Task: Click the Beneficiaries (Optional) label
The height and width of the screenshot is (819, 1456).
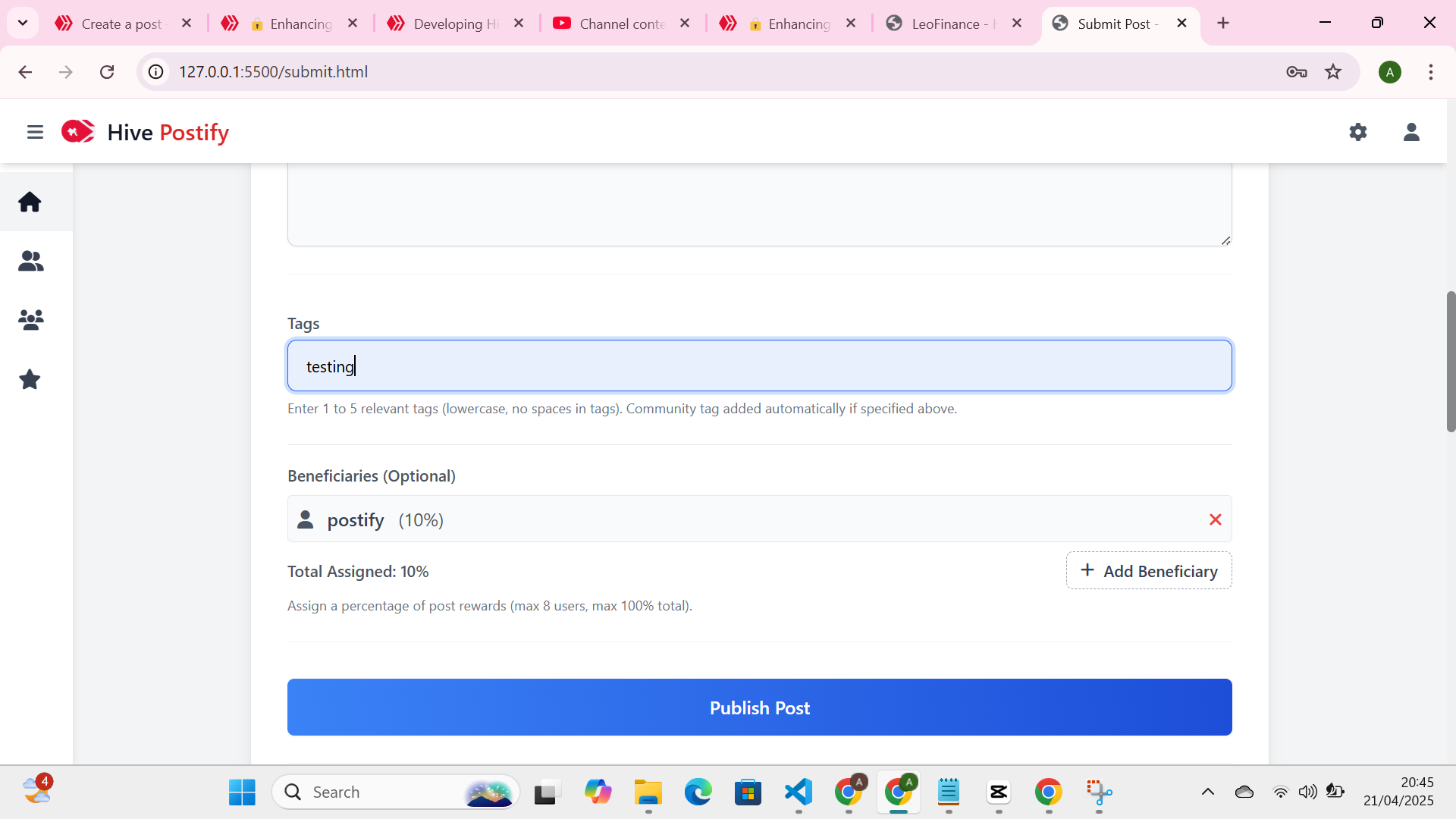Action: (372, 476)
